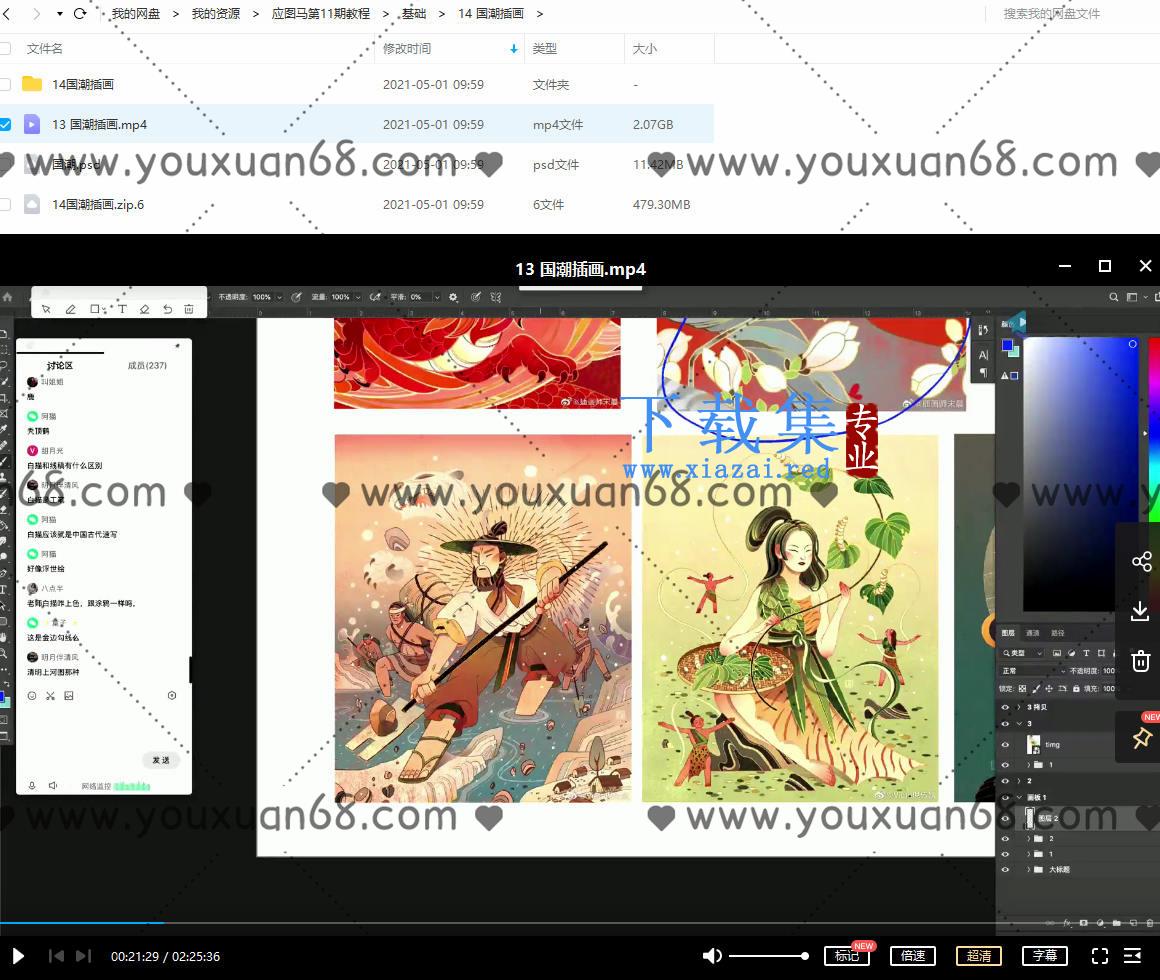This screenshot has height=980, width=1160.
Task: Select the text tool in annotation toolbar
Action: click(x=122, y=309)
